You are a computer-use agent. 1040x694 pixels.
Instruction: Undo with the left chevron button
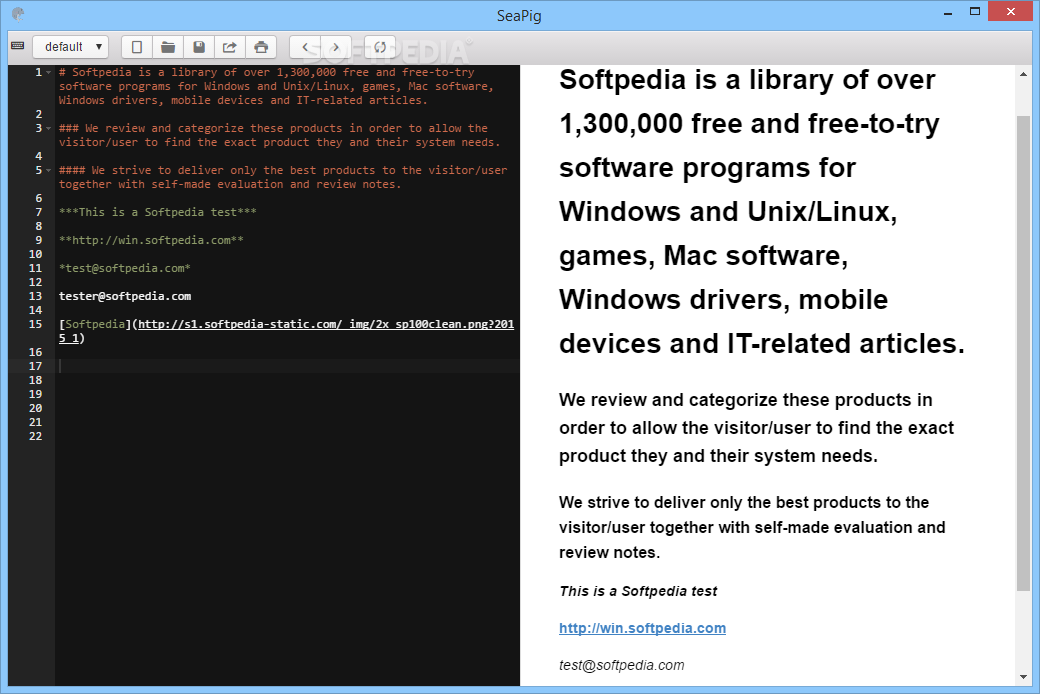point(305,47)
